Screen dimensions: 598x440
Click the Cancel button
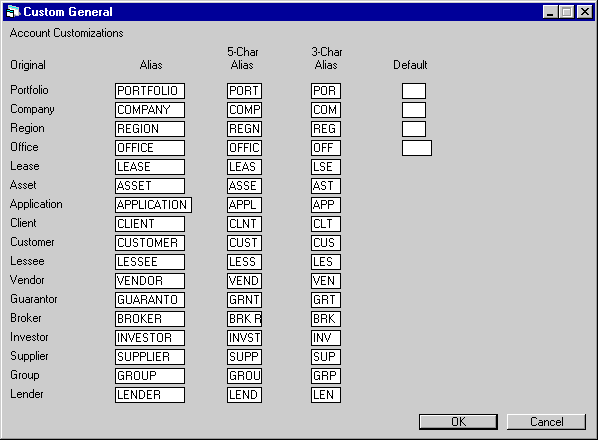546,422
